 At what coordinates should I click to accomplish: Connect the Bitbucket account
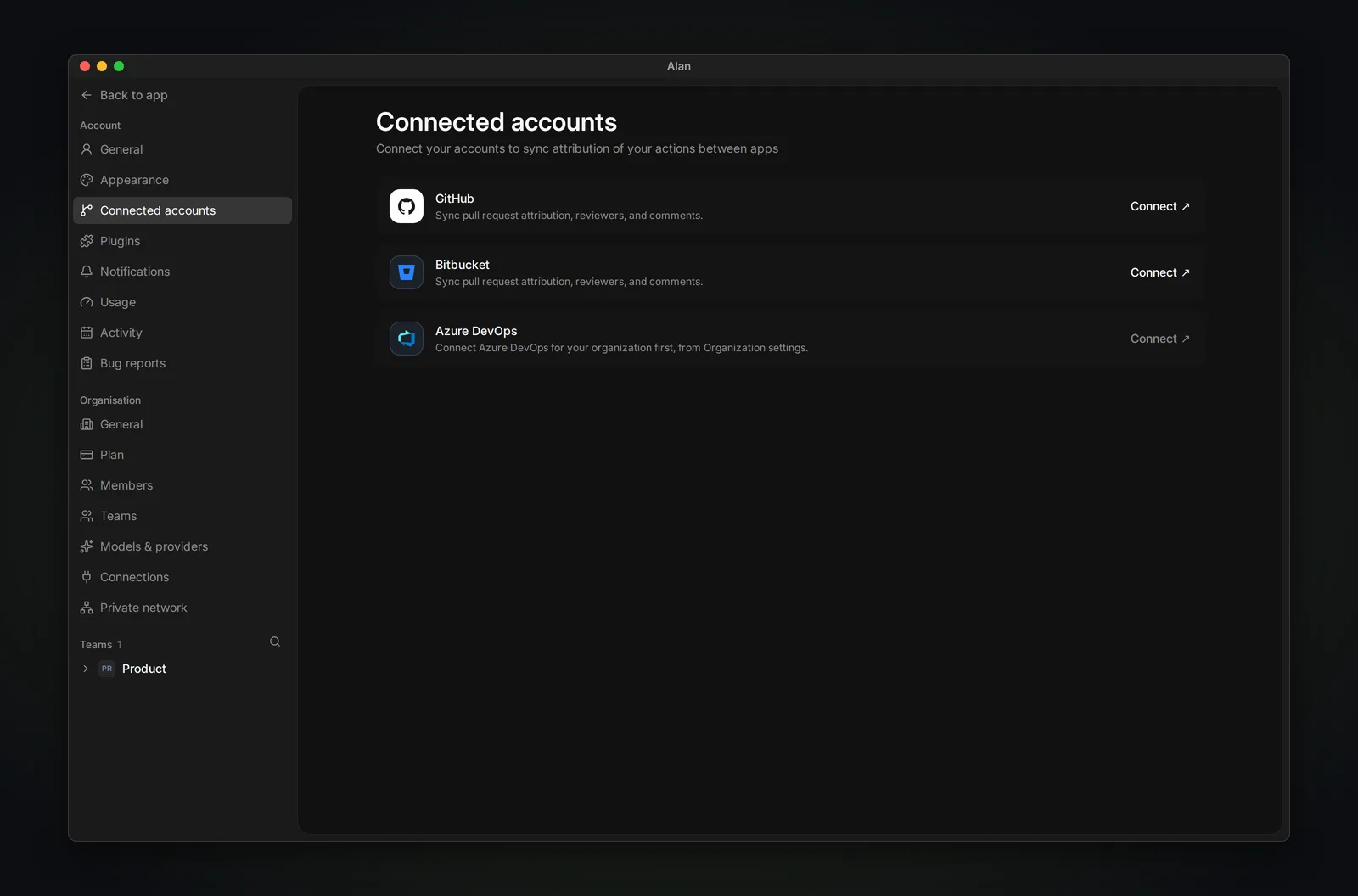pyautogui.click(x=1159, y=272)
